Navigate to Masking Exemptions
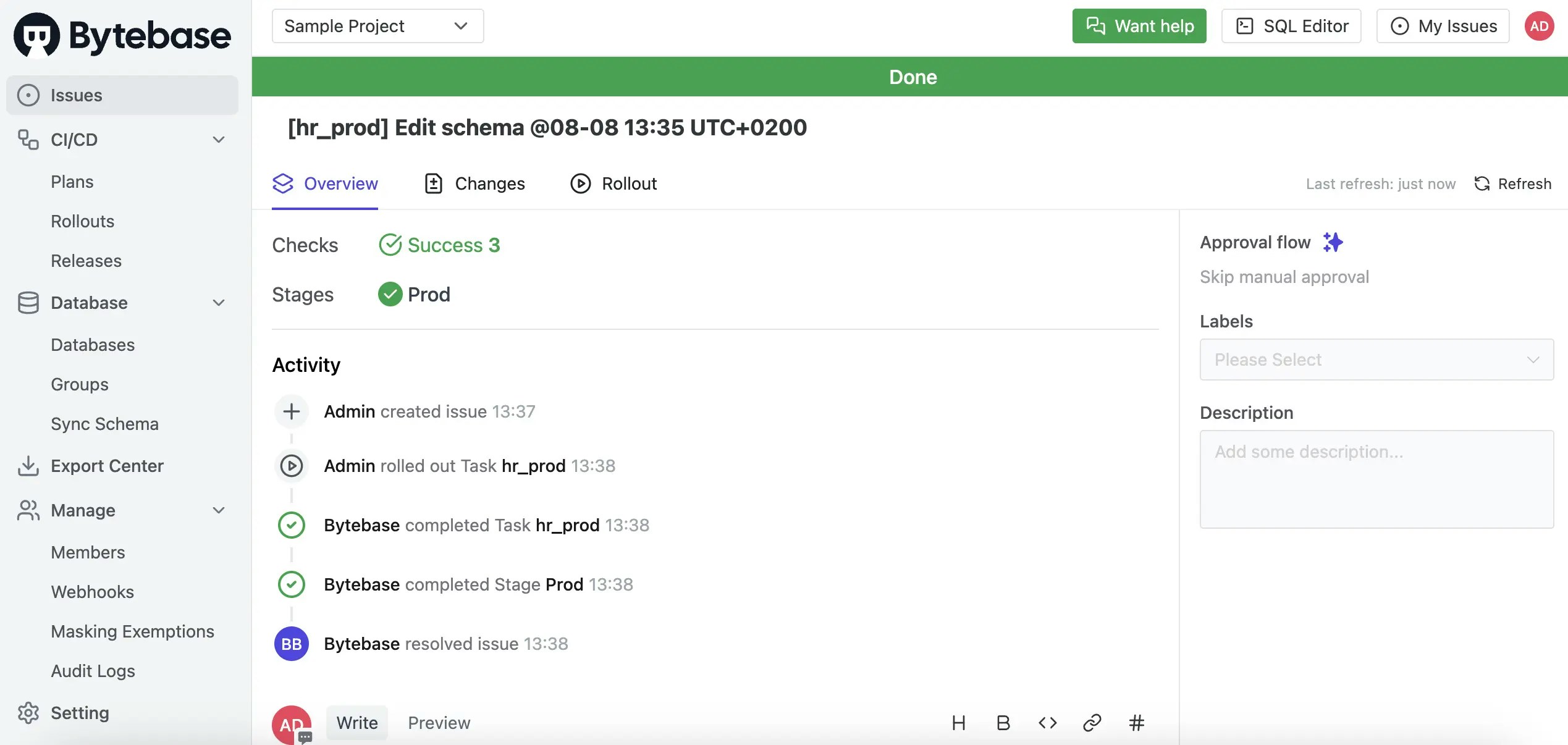 [133, 631]
